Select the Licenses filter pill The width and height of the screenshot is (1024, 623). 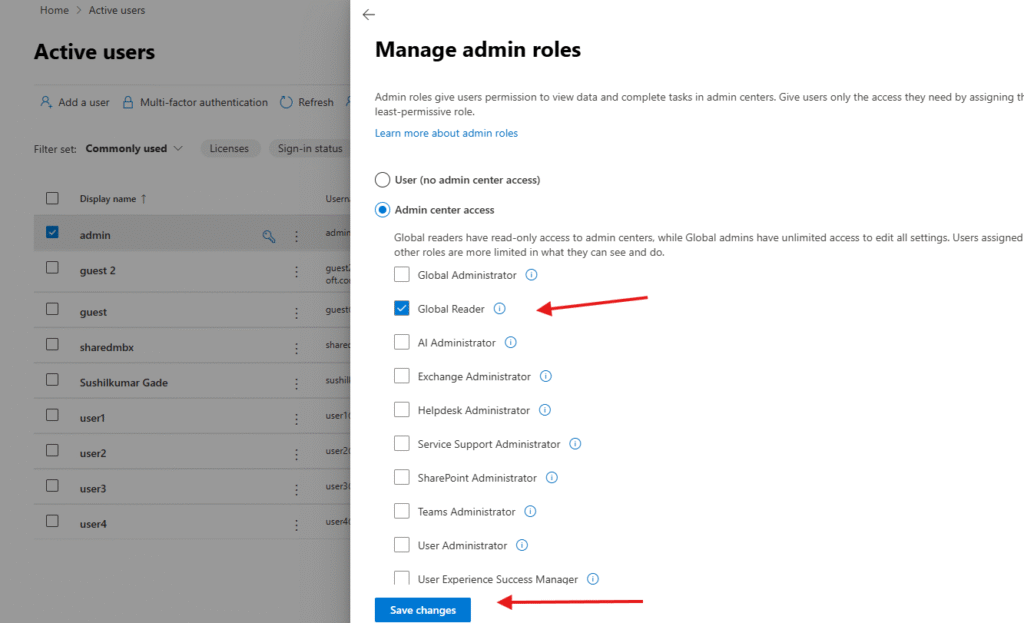click(229, 149)
